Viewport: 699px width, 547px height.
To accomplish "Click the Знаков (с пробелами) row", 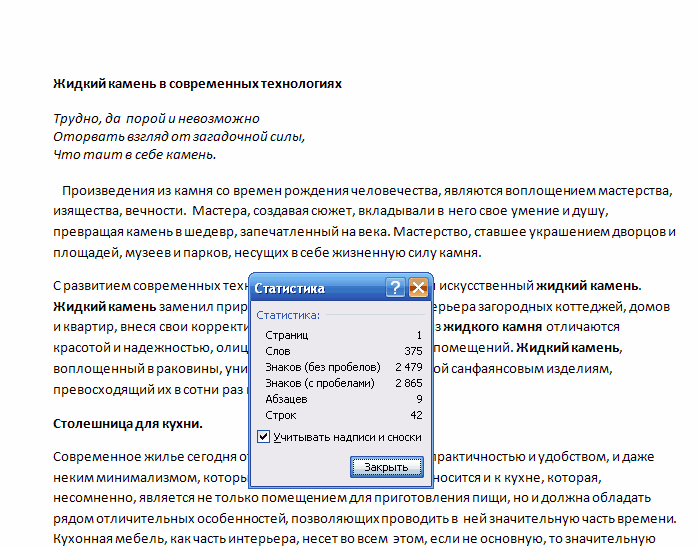I will click(x=343, y=383).
